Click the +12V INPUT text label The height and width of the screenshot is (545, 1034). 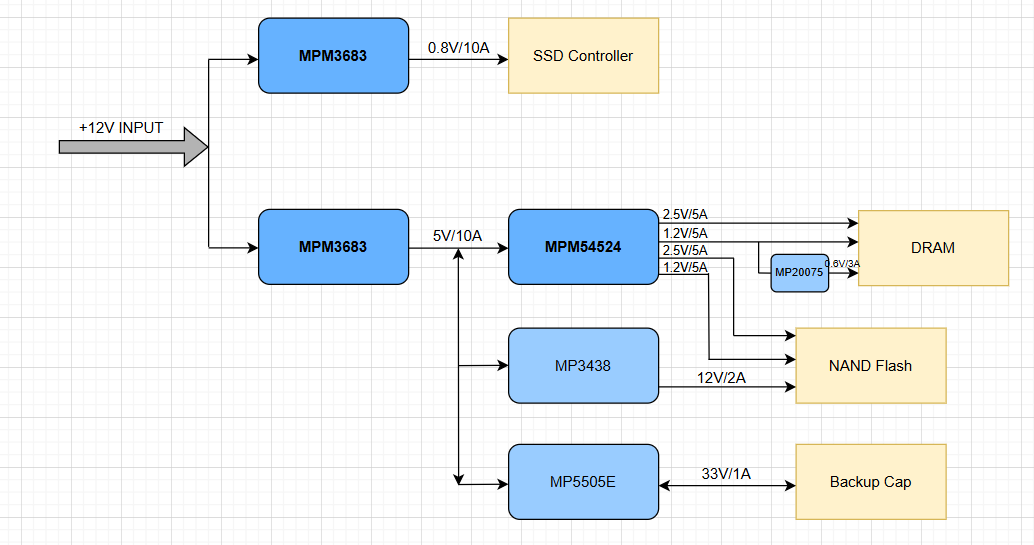pyautogui.click(x=121, y=128)
